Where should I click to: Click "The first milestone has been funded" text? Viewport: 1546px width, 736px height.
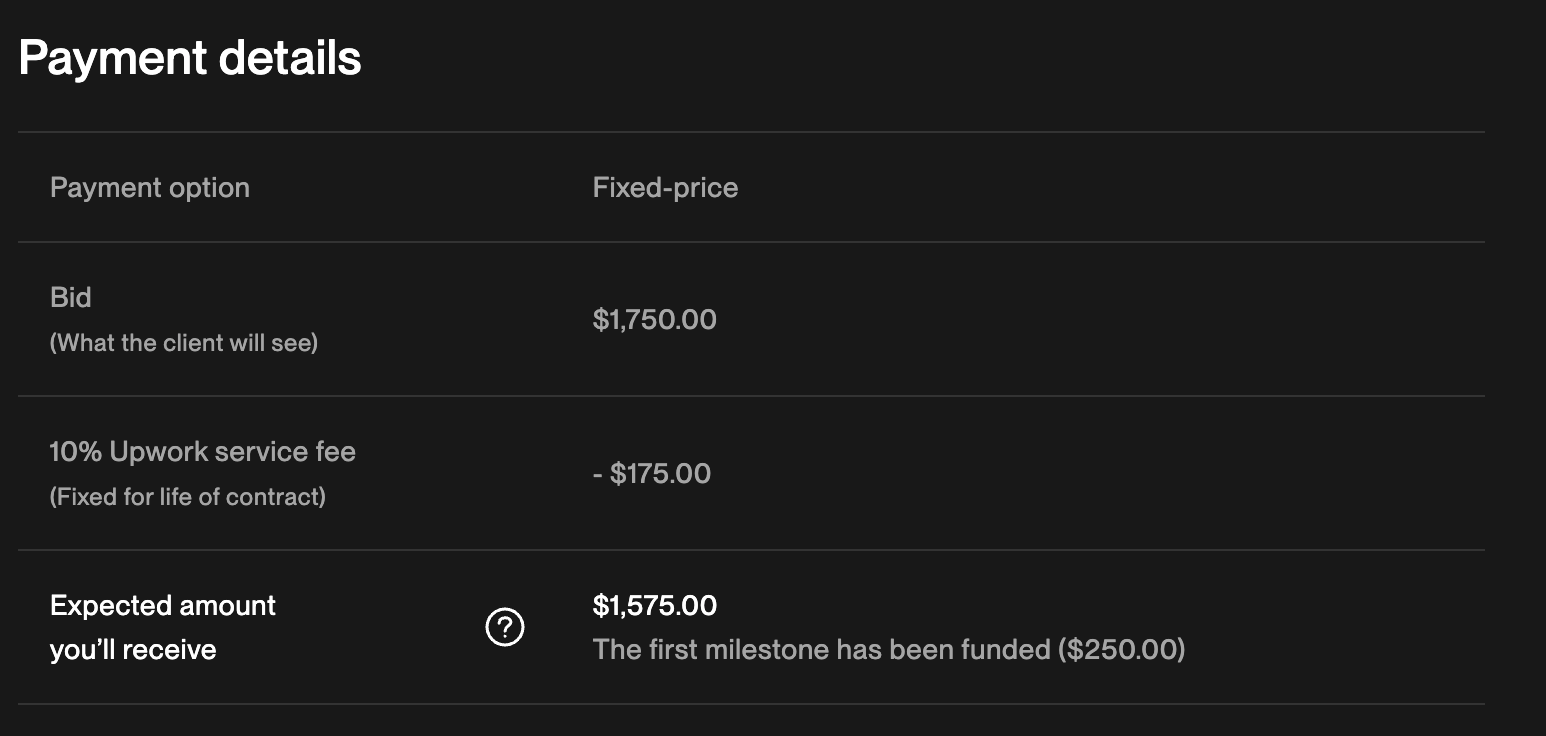coord(820,650)
